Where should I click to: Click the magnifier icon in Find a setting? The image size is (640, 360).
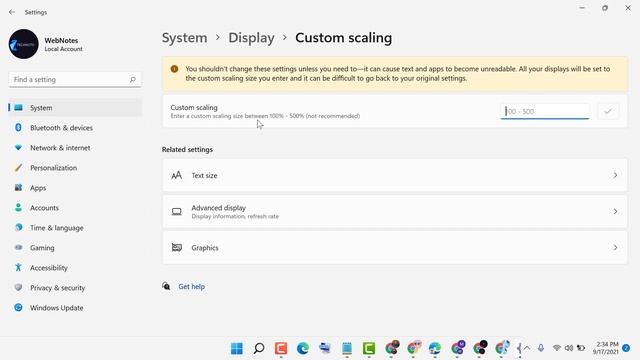coord(133,80)
